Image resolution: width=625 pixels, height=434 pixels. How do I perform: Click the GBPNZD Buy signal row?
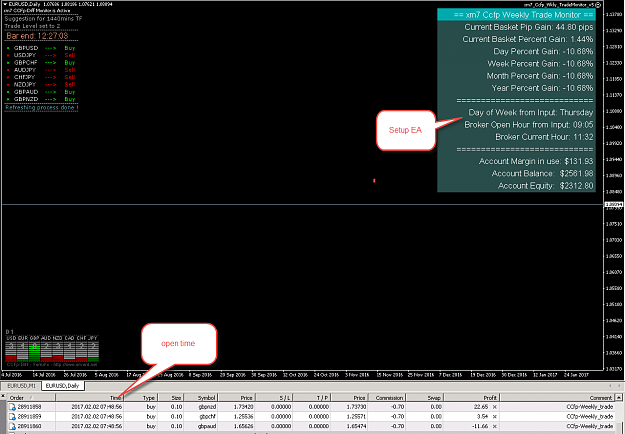point(41,99)
